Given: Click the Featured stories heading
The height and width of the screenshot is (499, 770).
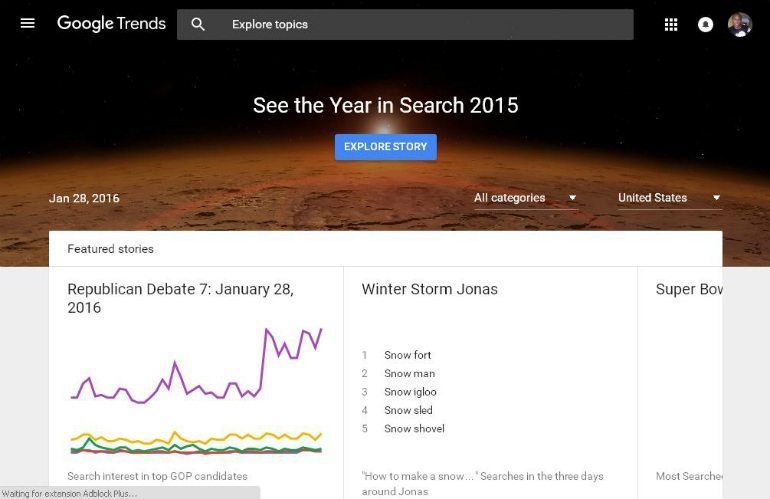Looking at the screenshot, I should coord(110,249).
